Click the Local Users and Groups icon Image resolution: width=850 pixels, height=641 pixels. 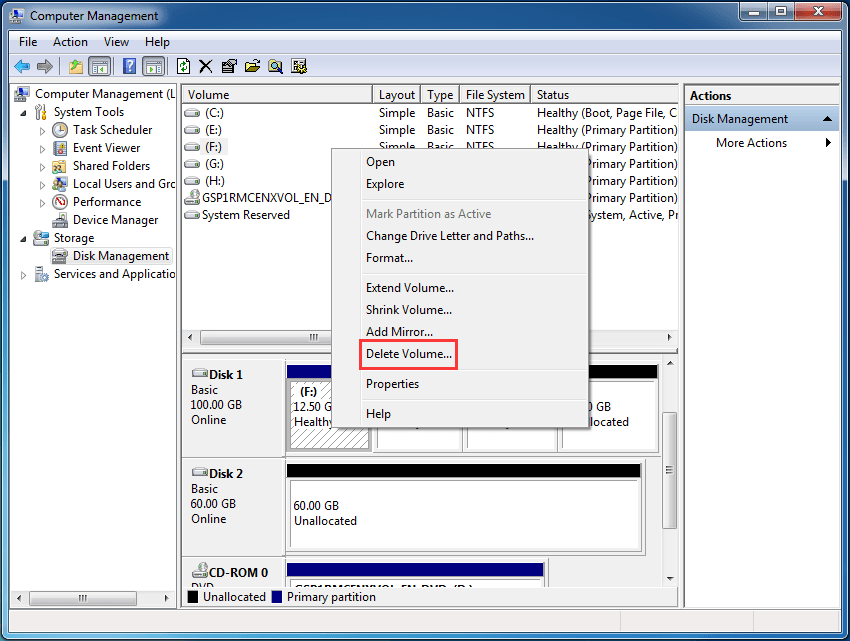(x=60, y=184)
